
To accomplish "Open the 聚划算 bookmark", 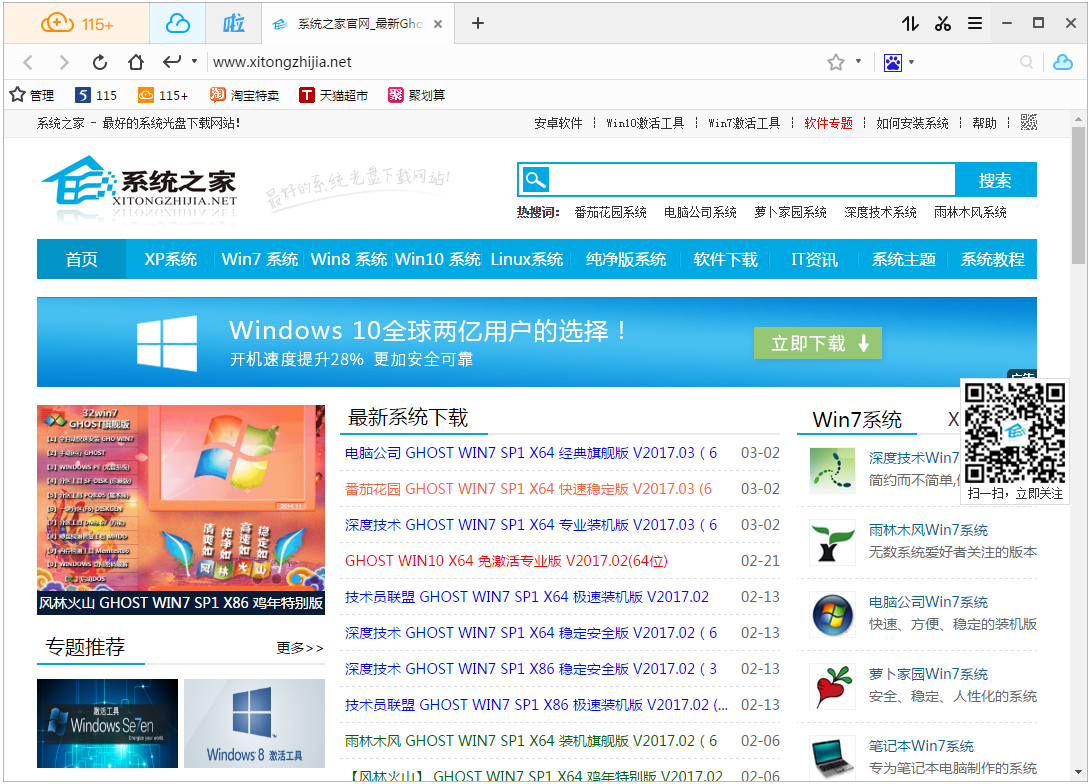I will point(416,95).
